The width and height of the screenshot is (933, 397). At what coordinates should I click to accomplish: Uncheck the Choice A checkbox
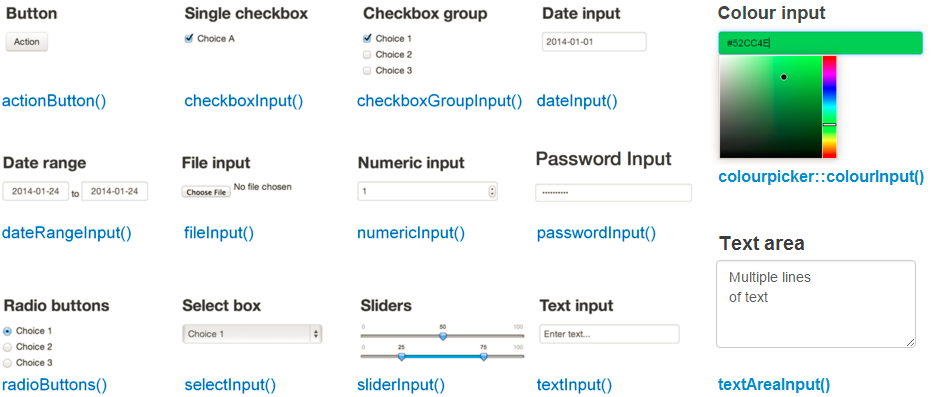189,39
